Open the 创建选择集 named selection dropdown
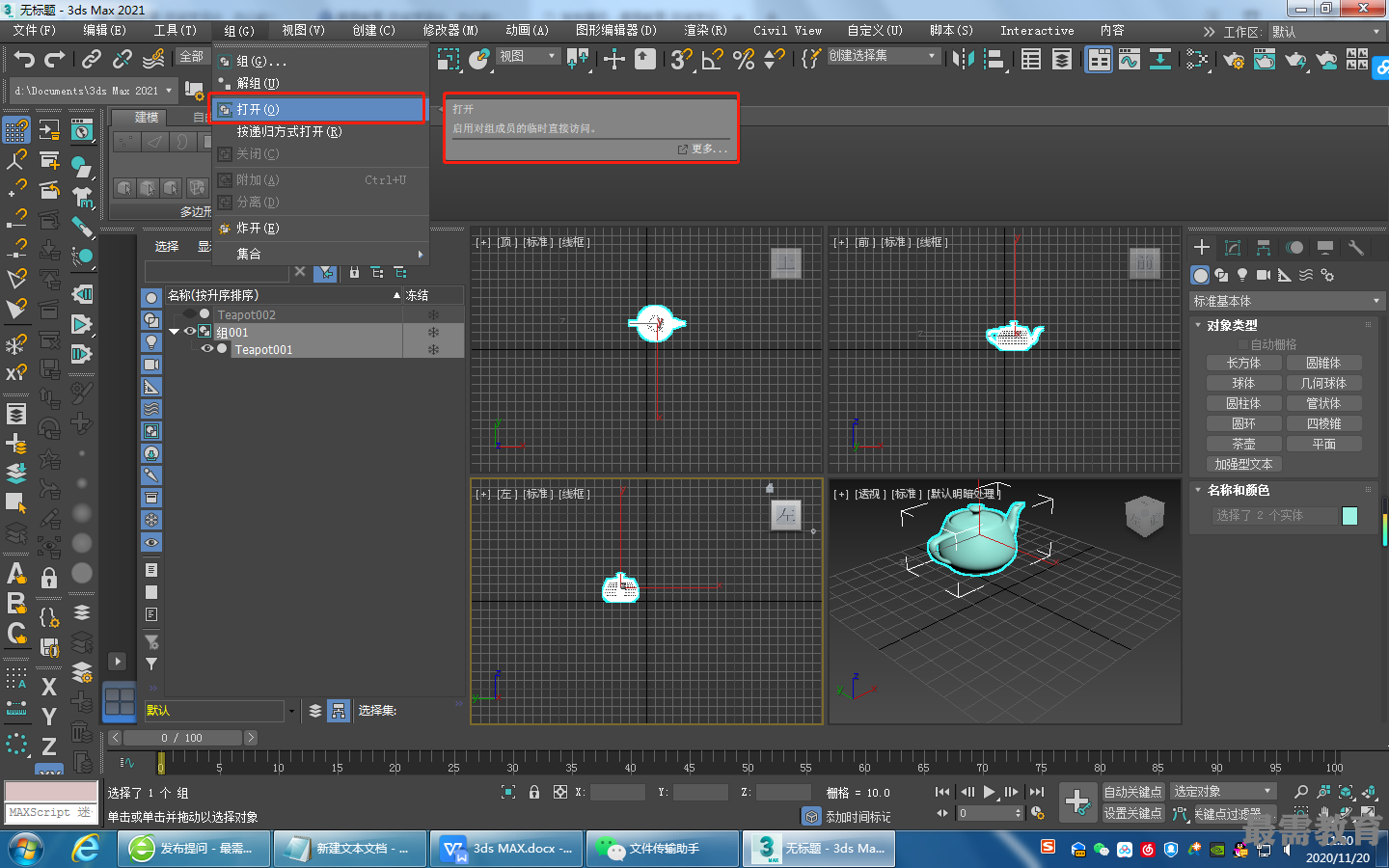 point(884,56)
